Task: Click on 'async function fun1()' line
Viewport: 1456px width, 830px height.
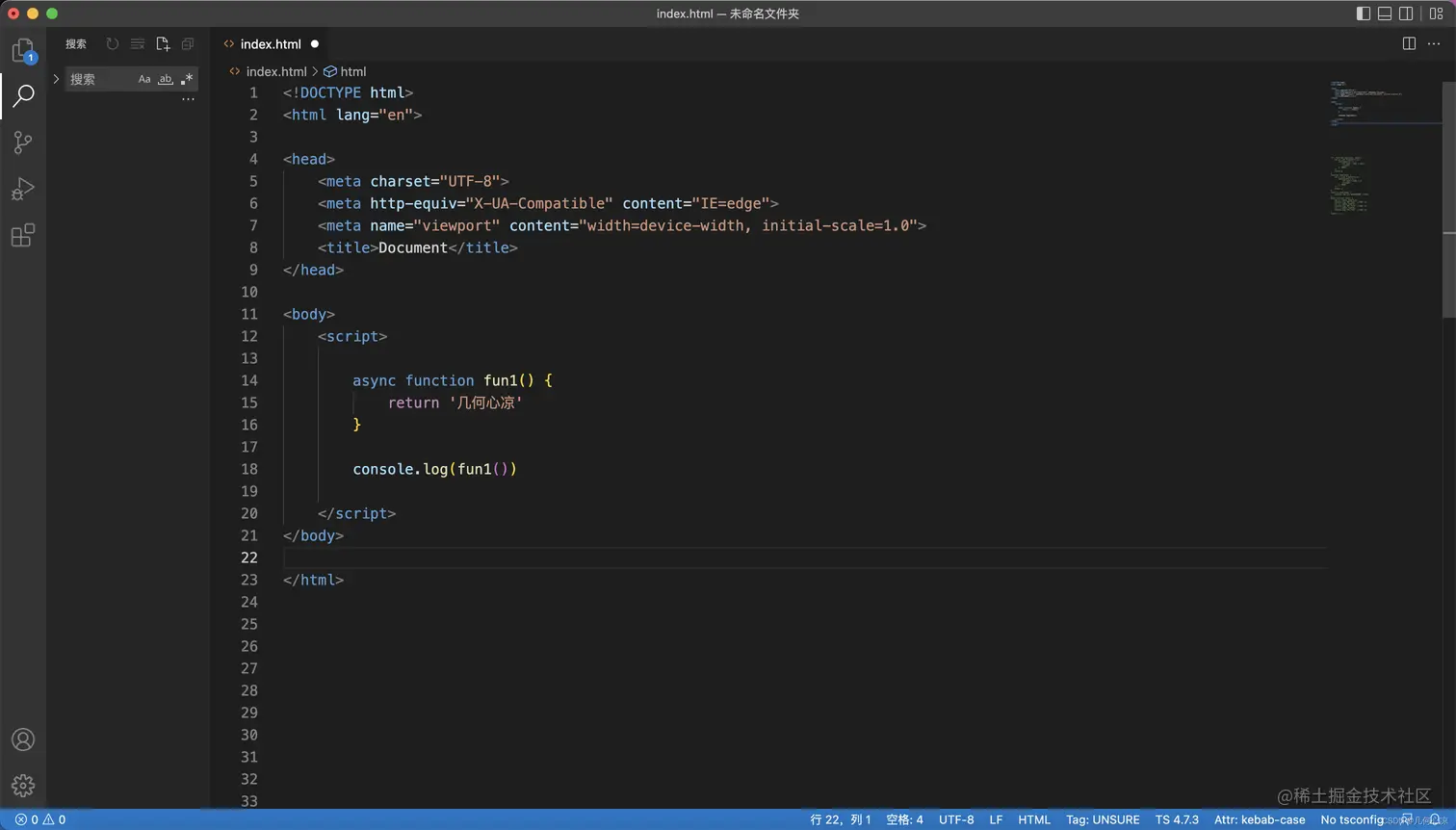Action: click(453, 380)
